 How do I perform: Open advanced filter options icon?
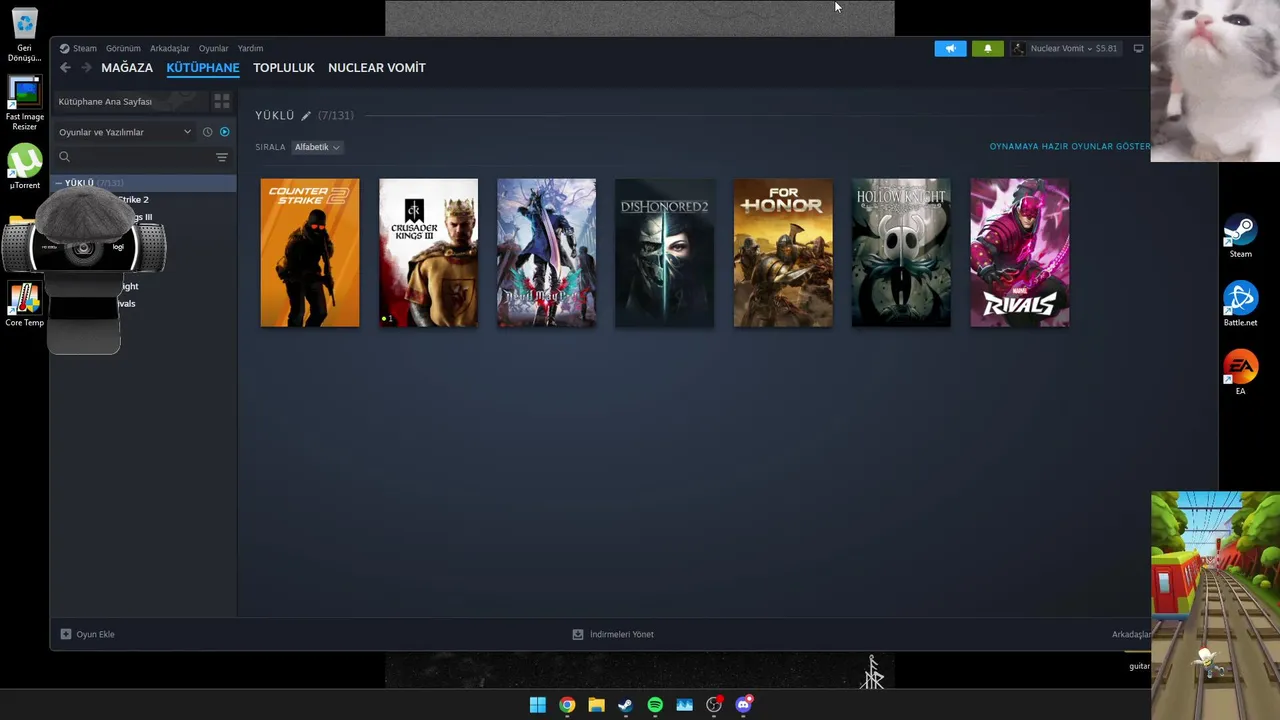coord(222,157)
